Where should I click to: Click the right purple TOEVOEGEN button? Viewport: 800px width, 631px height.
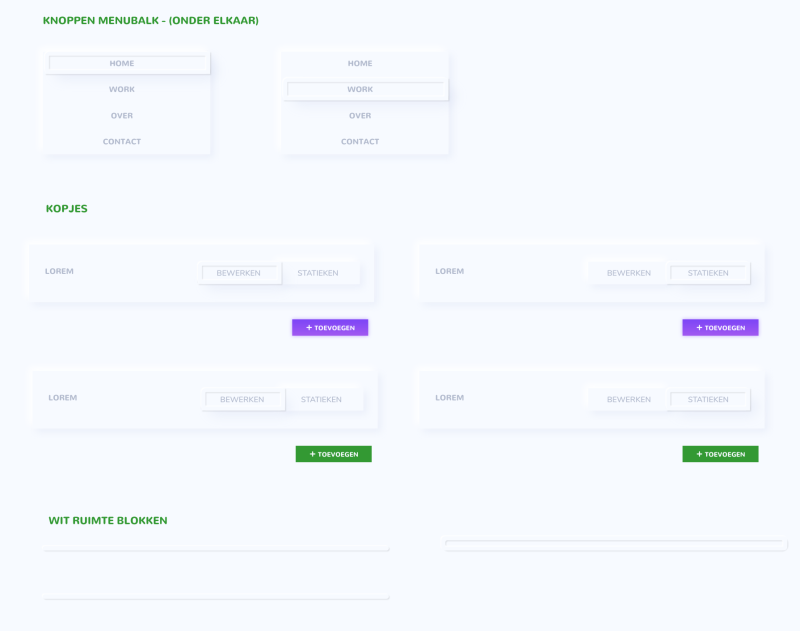[x=720, y=327]
